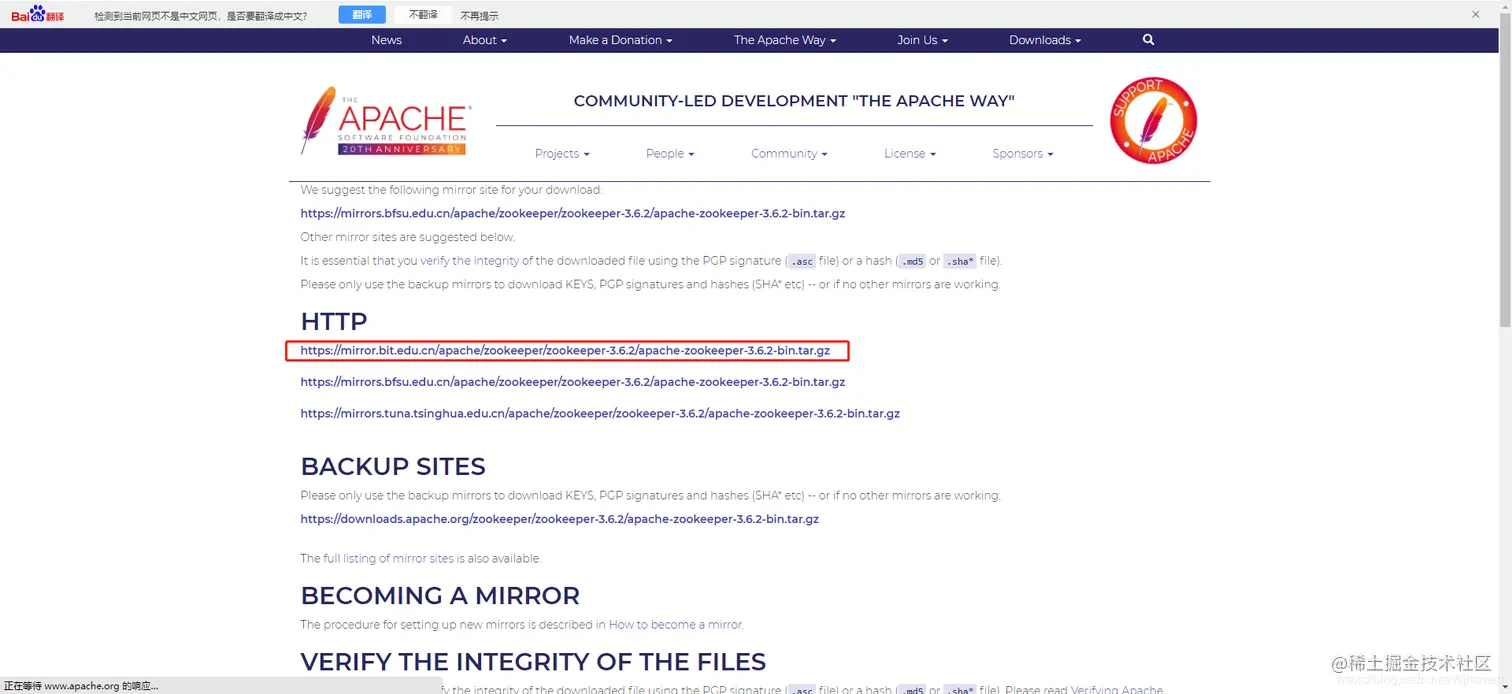Open the verify the integrity link
Image resolution: width=1512 pixels, height=694 pixels.
click(469, 261)
